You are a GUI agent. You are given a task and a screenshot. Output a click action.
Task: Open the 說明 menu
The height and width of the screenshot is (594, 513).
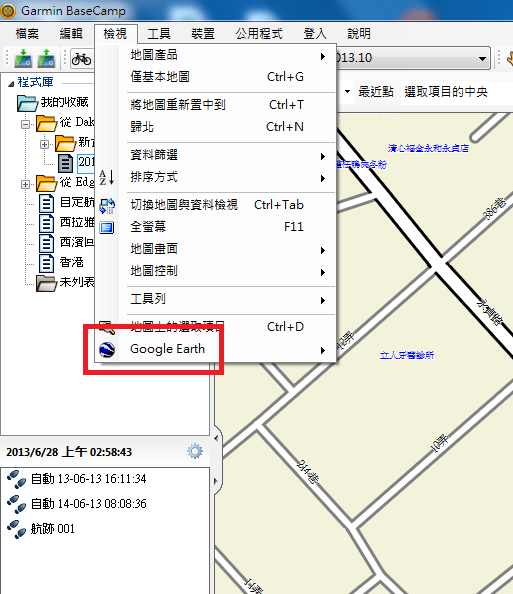pyautogui.click(x=359, y=34)
